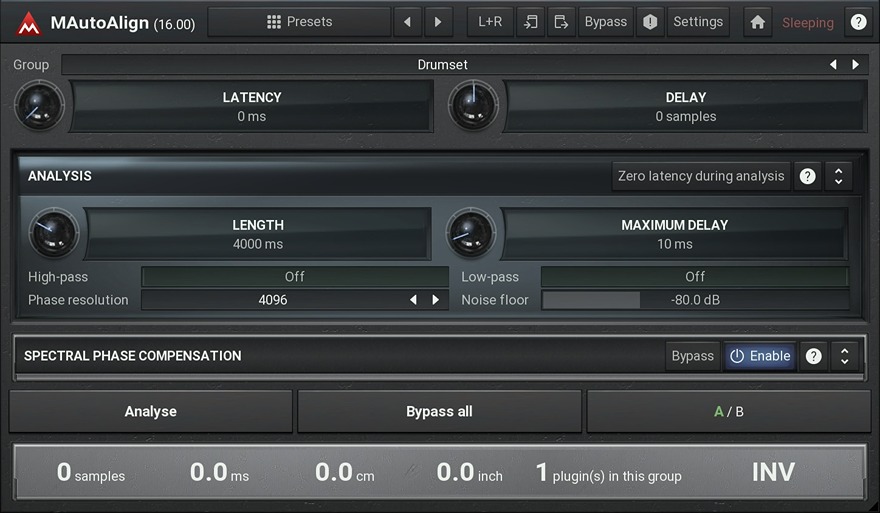Open help with the top-right question mark

pyautogui.click(x=858, y=22)
